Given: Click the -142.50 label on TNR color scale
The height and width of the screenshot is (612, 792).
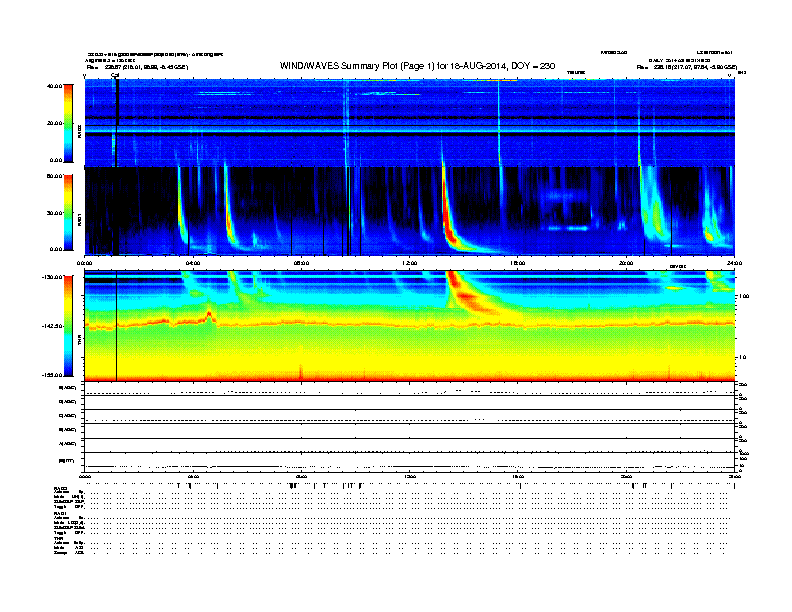Looking at the screenshot, I should click(x=53, y=326).
